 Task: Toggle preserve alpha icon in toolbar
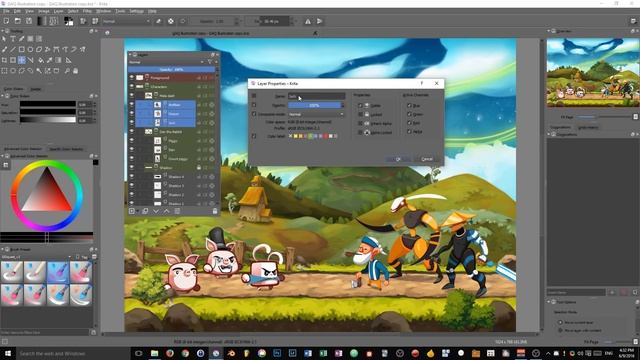[x=171, y=21]
